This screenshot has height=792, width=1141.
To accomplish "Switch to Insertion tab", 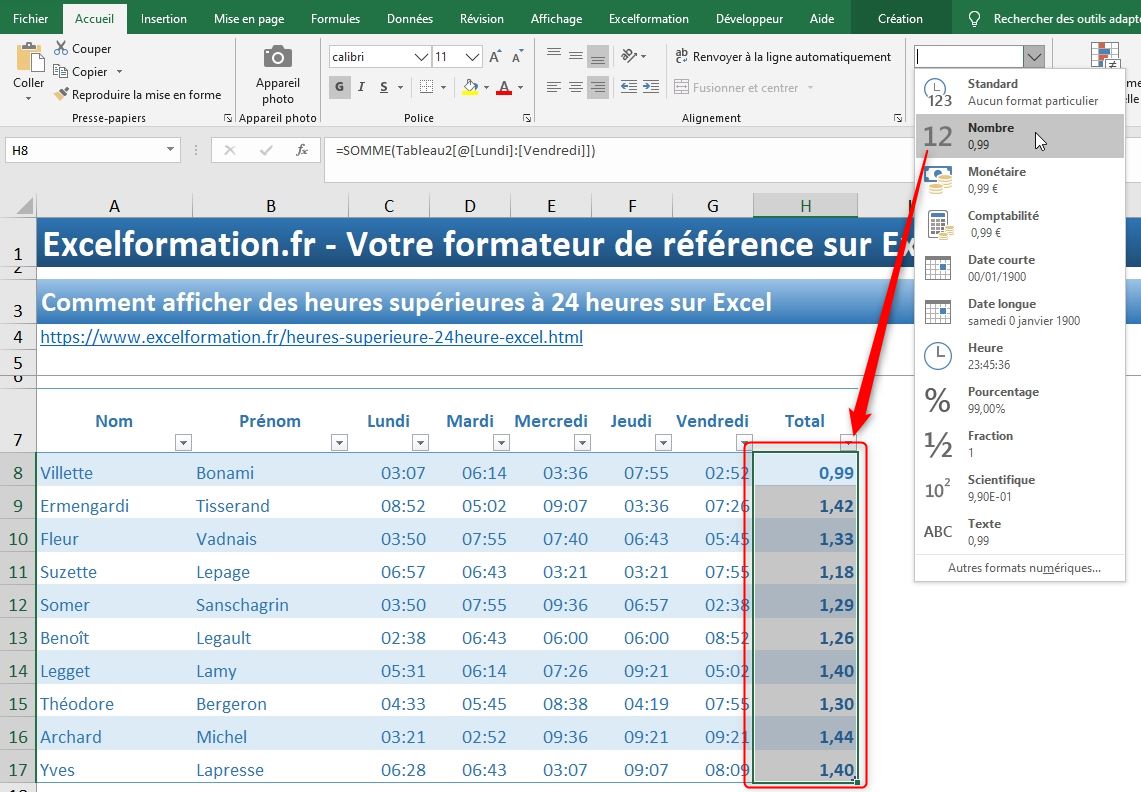I will (164, 19).
